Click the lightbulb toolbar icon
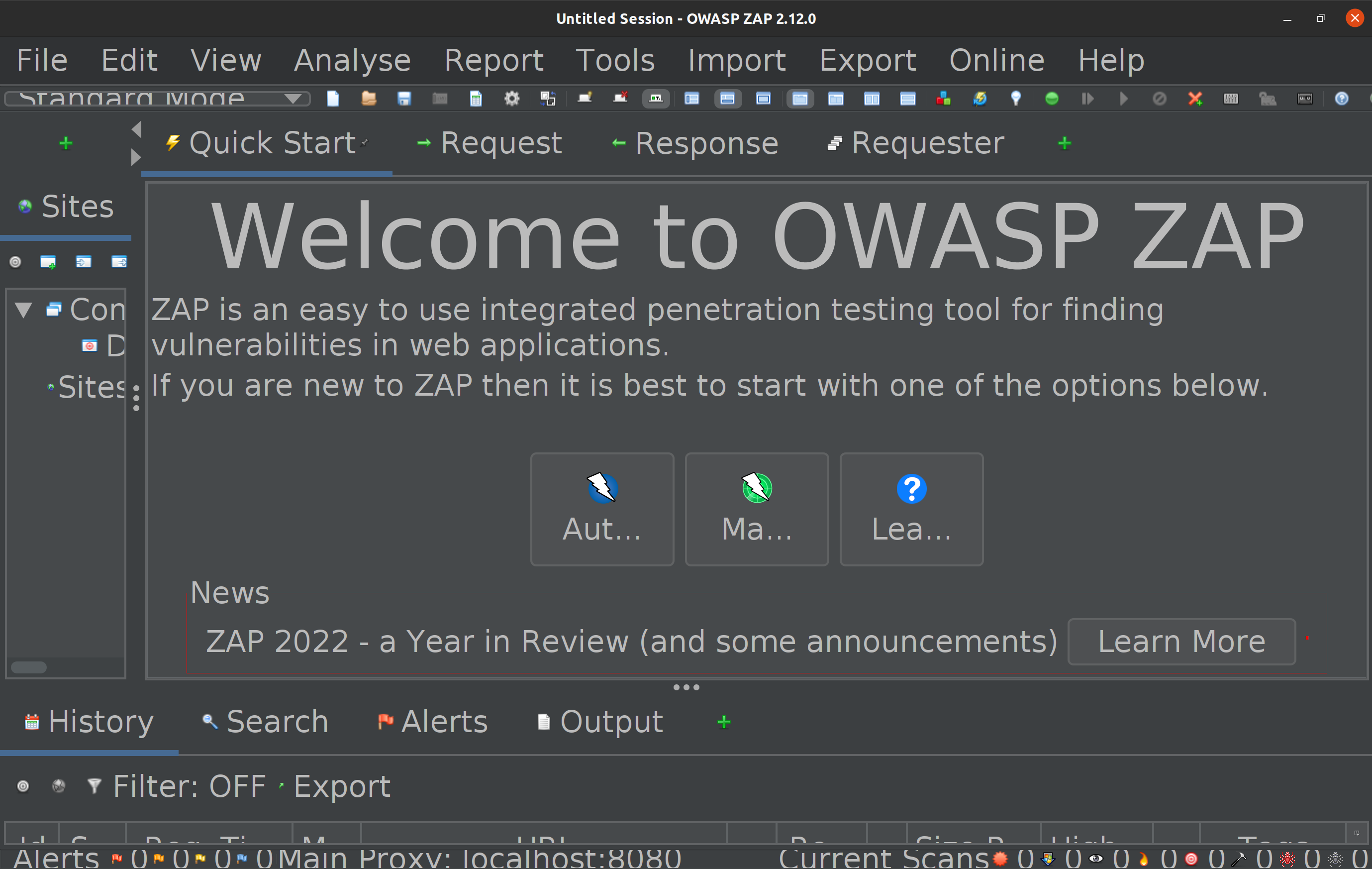Image resolution: width=1372 pixels, height=869 pixels. click(x=1015, y=99)
